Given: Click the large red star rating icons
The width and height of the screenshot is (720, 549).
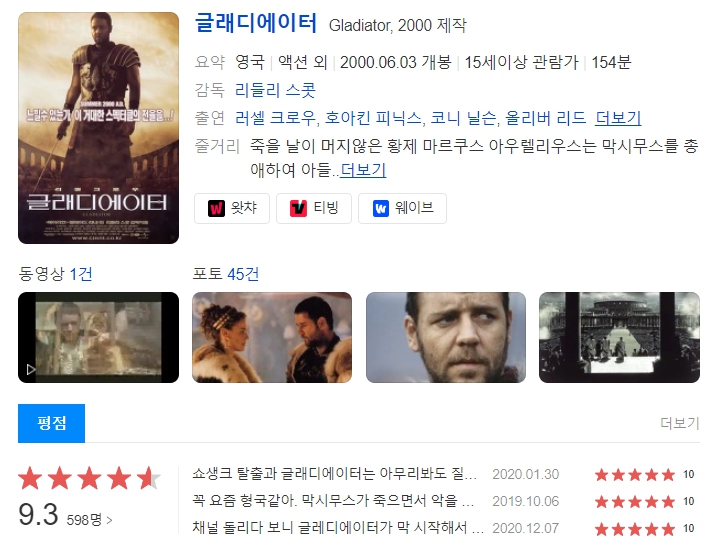Looking at the screenshot, I should pos(89,478).
